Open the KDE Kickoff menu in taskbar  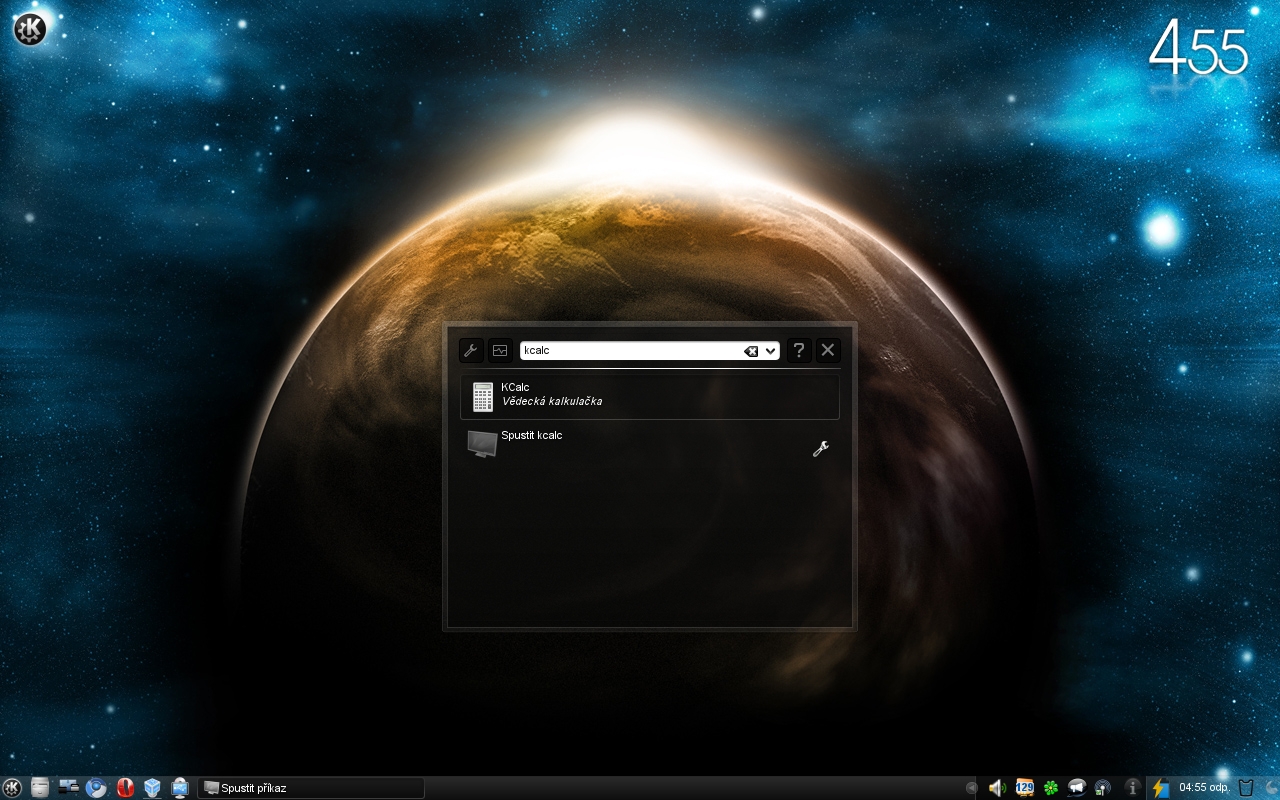(13, 788)
